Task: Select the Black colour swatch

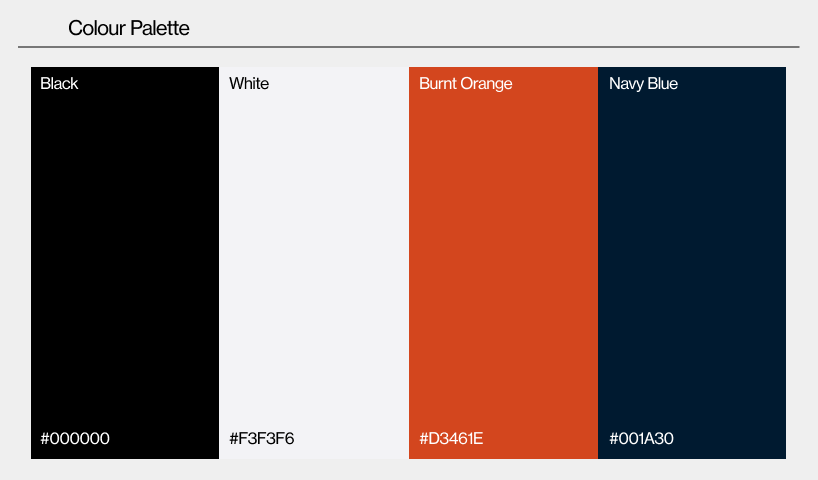Action: [x=125, y=263]
